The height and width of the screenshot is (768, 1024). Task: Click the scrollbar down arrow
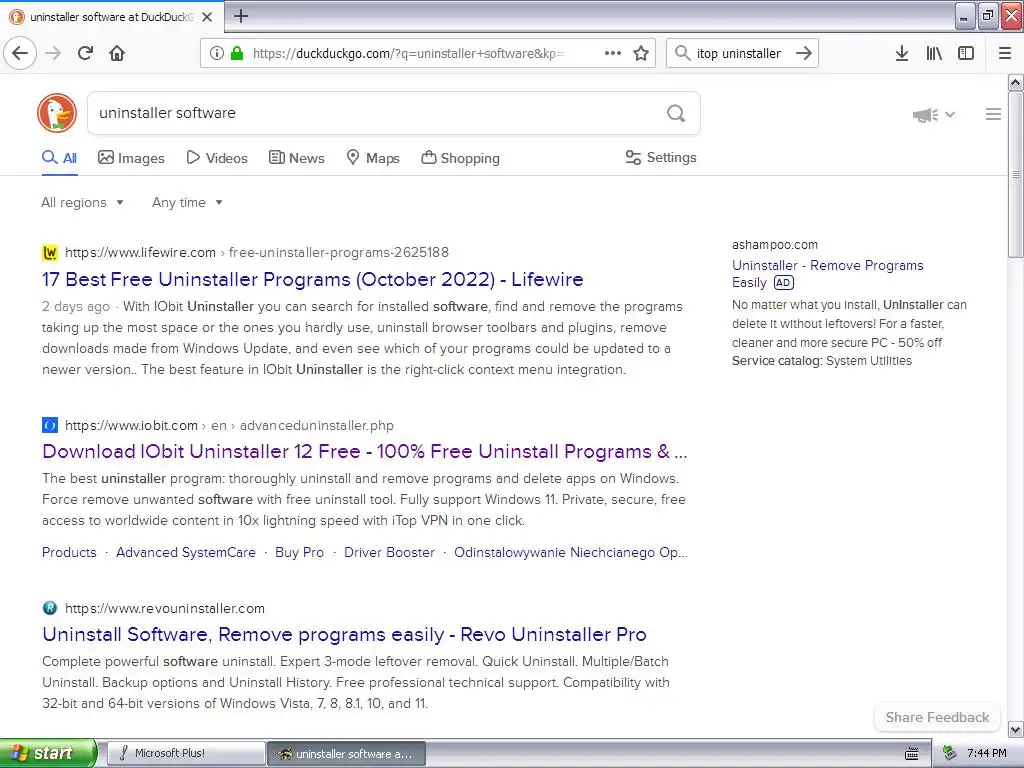[x=1015, y=729]
